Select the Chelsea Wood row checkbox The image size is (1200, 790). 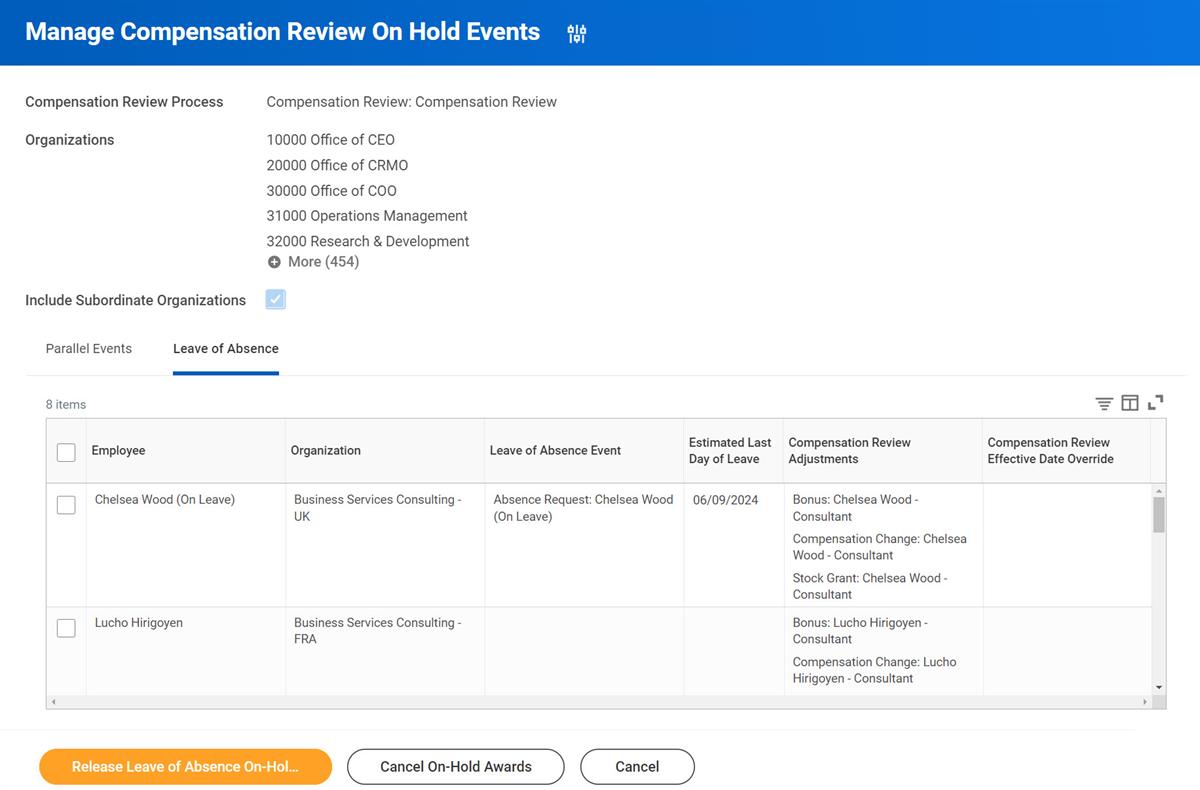point(66,505)
